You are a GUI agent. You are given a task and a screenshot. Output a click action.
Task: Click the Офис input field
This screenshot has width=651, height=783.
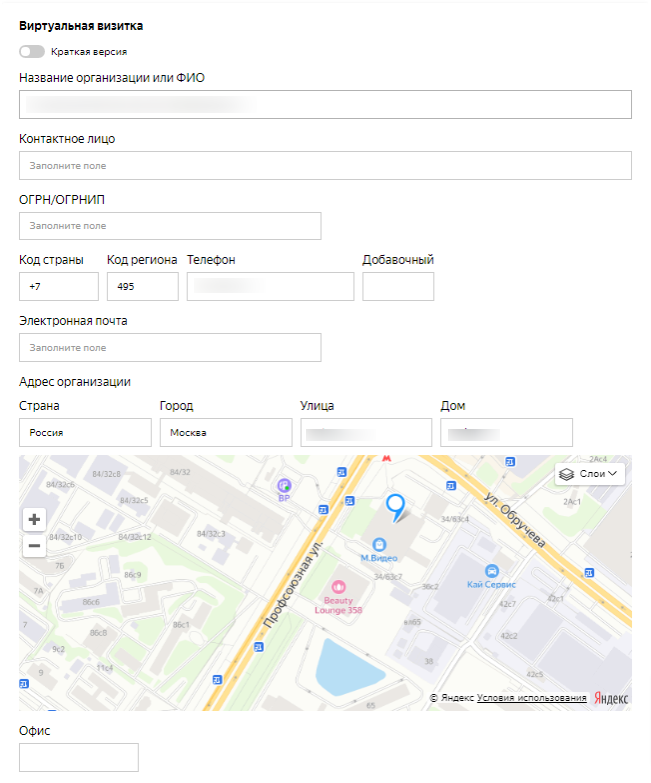click(79, 758)
